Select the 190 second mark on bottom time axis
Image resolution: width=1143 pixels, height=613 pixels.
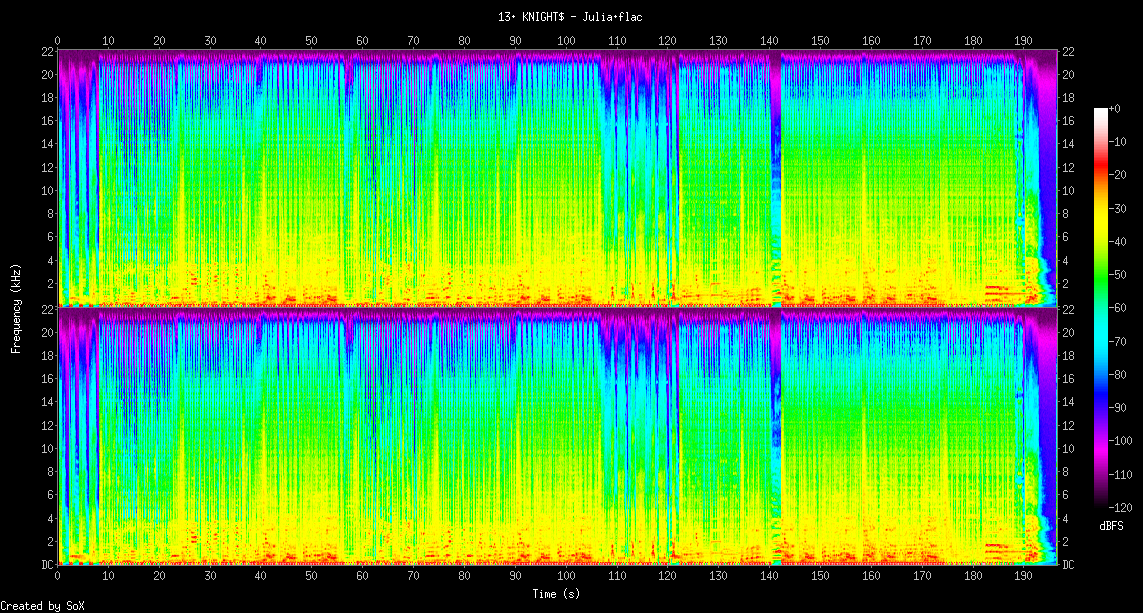[1023, 576]
